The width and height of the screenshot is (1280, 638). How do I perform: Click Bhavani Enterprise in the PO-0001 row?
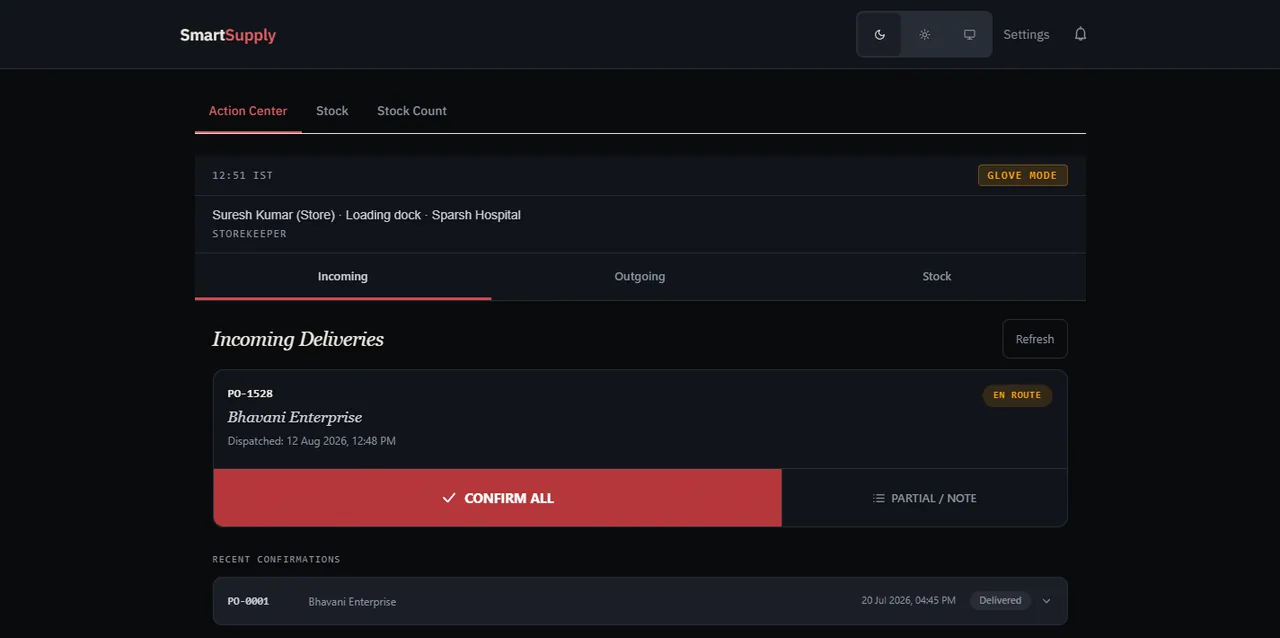click(352, 602)
